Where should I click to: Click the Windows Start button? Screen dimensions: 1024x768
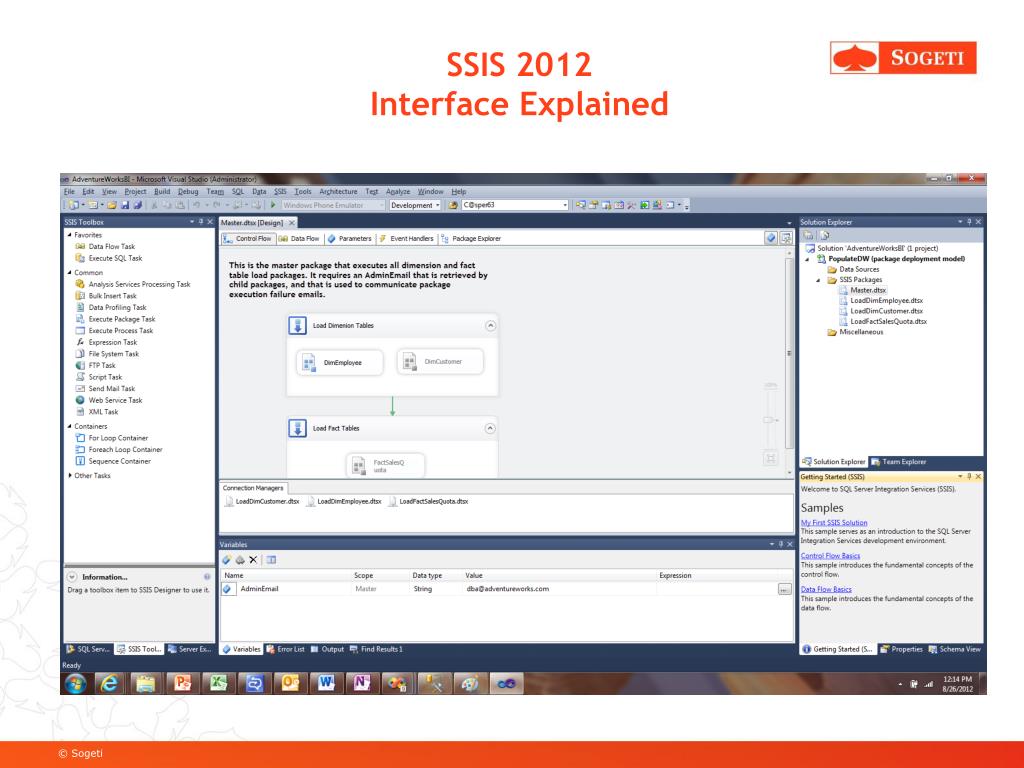(75, 684)
